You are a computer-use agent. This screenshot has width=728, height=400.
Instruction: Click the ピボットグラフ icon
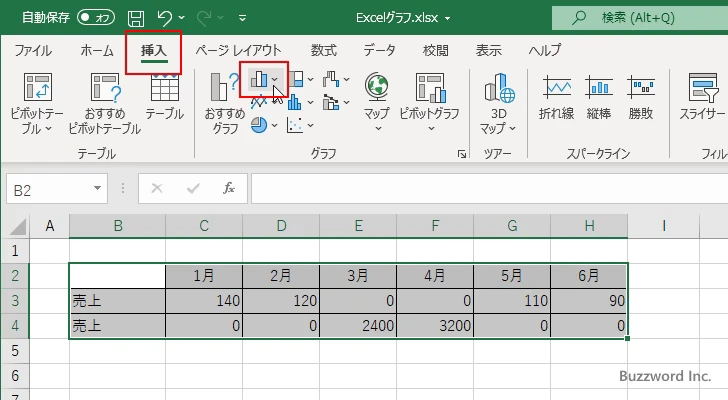(431, 87)
